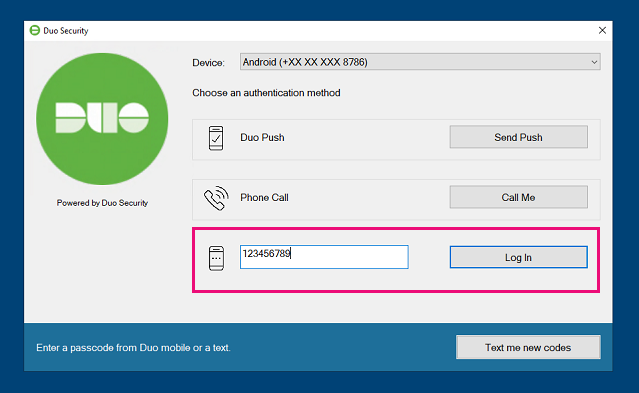The height and width of the screenshot is (393, 639).
Task: Open the Device dropdown arrow
Action: pyautogui.click(x=594, y=62)
